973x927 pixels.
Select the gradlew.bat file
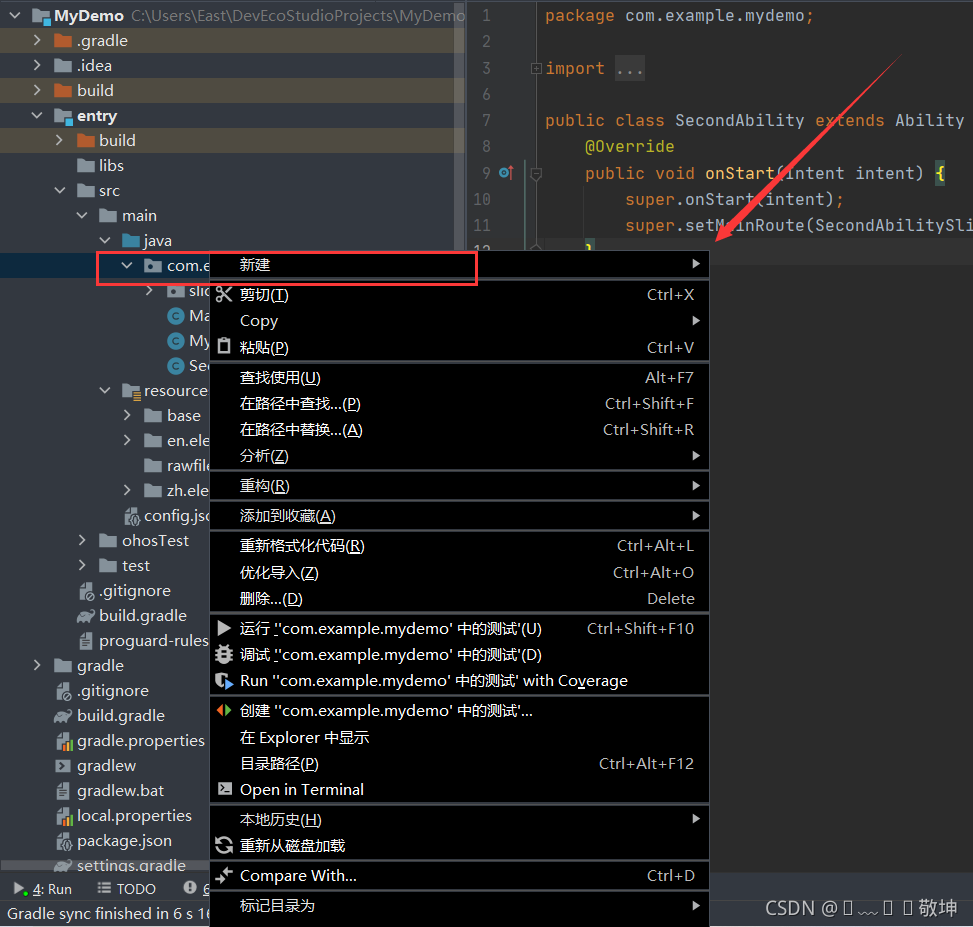pyautogui.click(x=120, y=790)
